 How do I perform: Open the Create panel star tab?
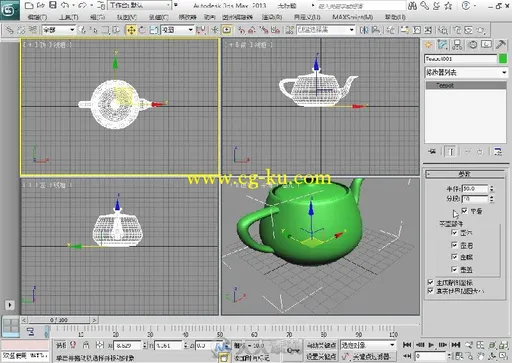[429, 45]
